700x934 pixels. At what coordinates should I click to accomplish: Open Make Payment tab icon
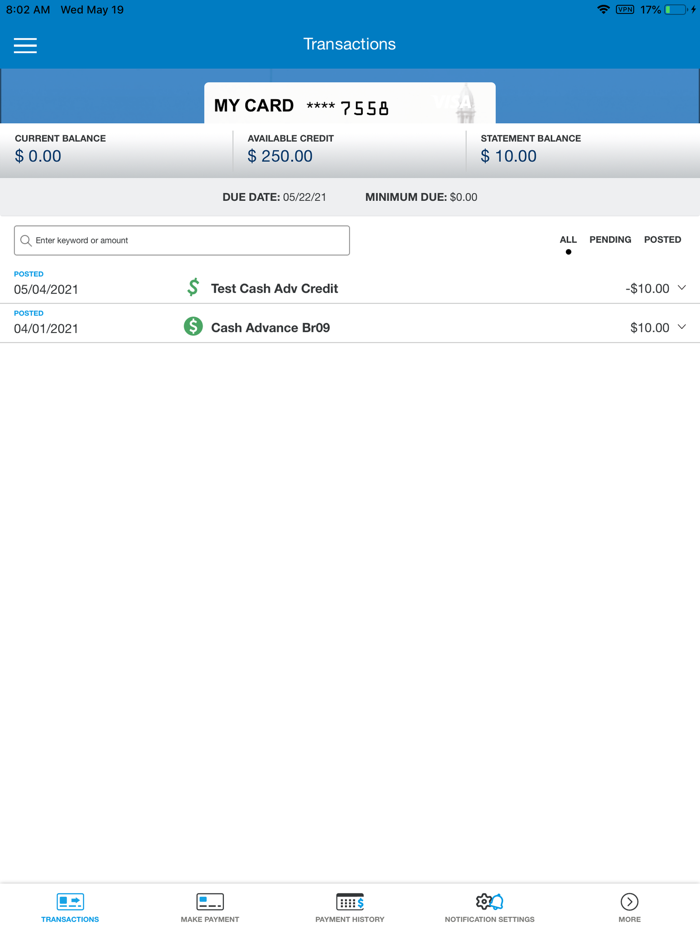pyautogui.click(x=210, y=901)
